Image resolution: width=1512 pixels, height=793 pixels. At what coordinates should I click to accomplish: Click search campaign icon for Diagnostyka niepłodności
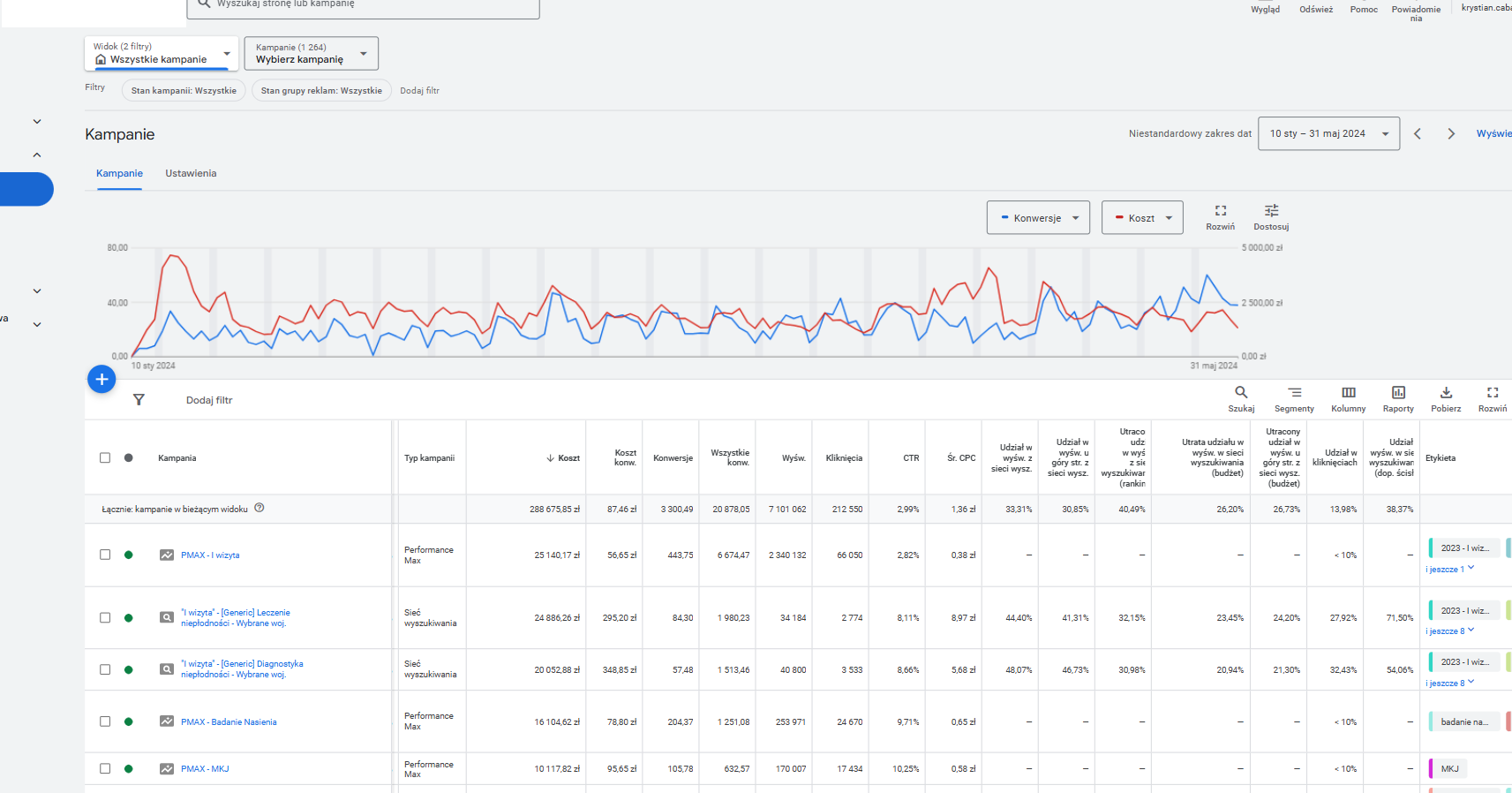pyautogui.click(x=167, y=669)
